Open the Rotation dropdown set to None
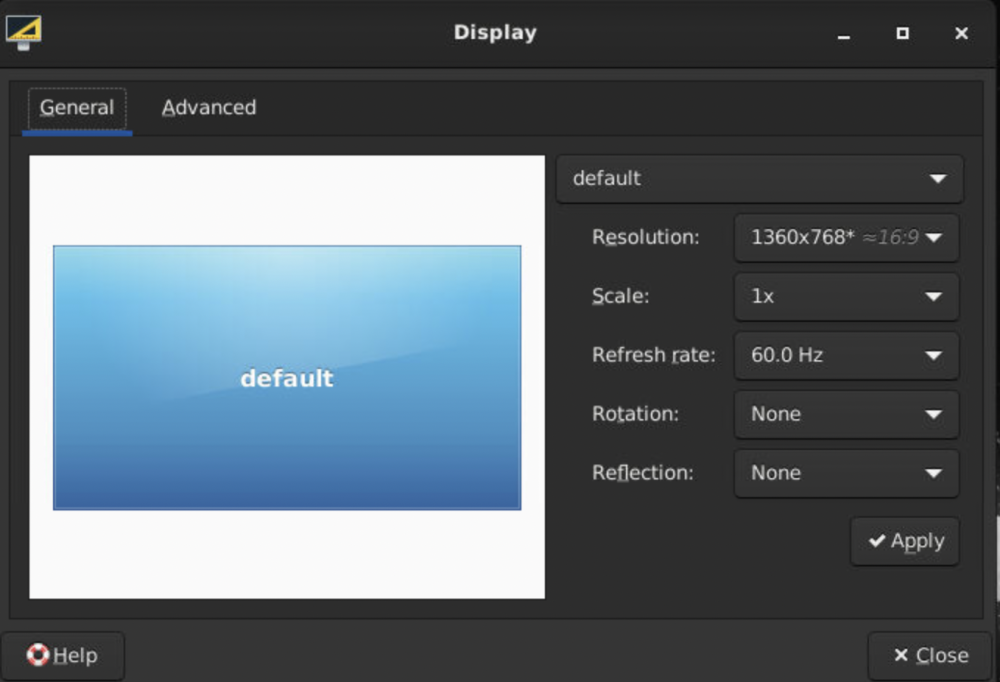The image size is (1000, 682). point(846,414)
